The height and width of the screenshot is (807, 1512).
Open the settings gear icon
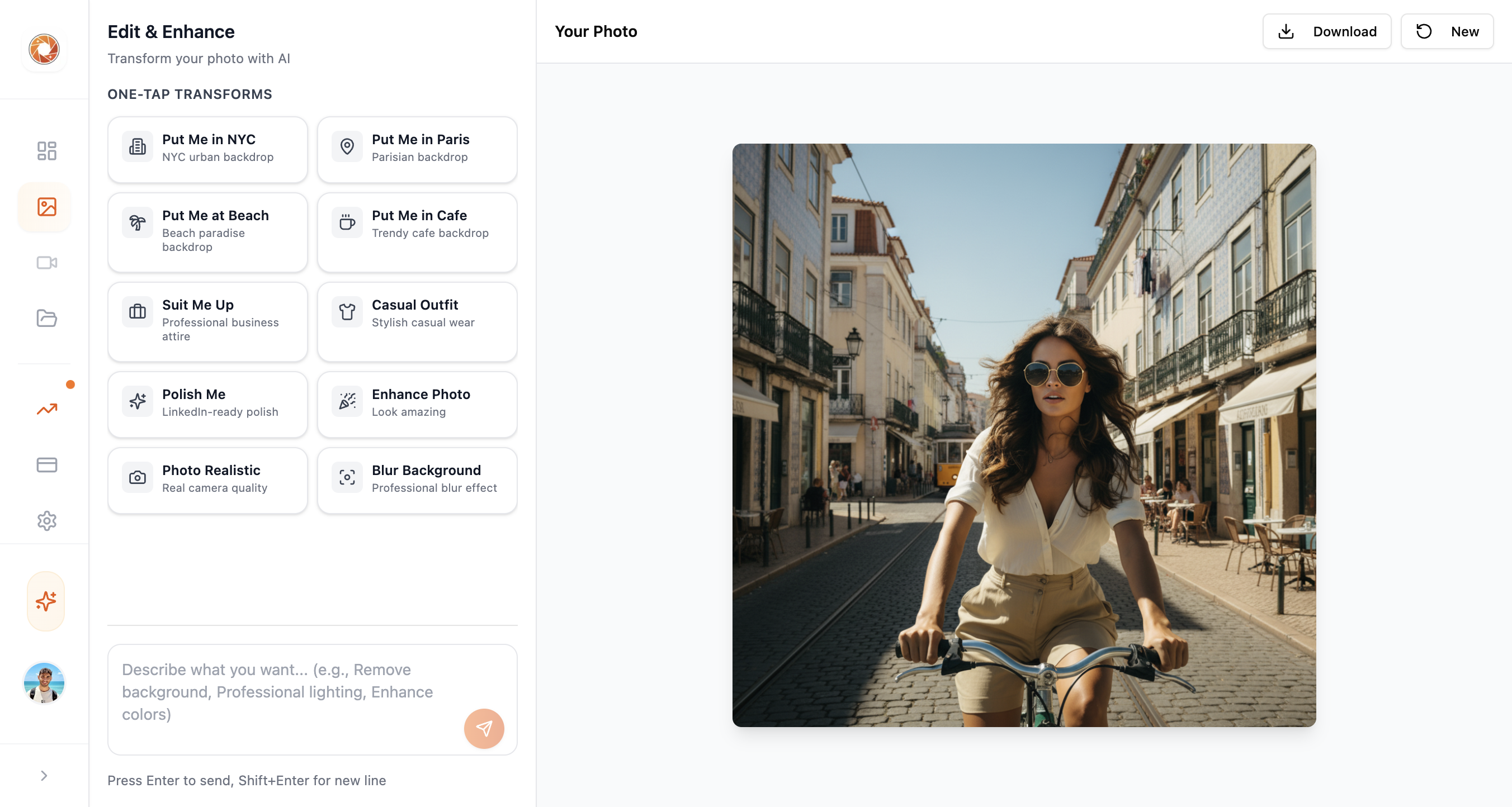click(46, 521)
